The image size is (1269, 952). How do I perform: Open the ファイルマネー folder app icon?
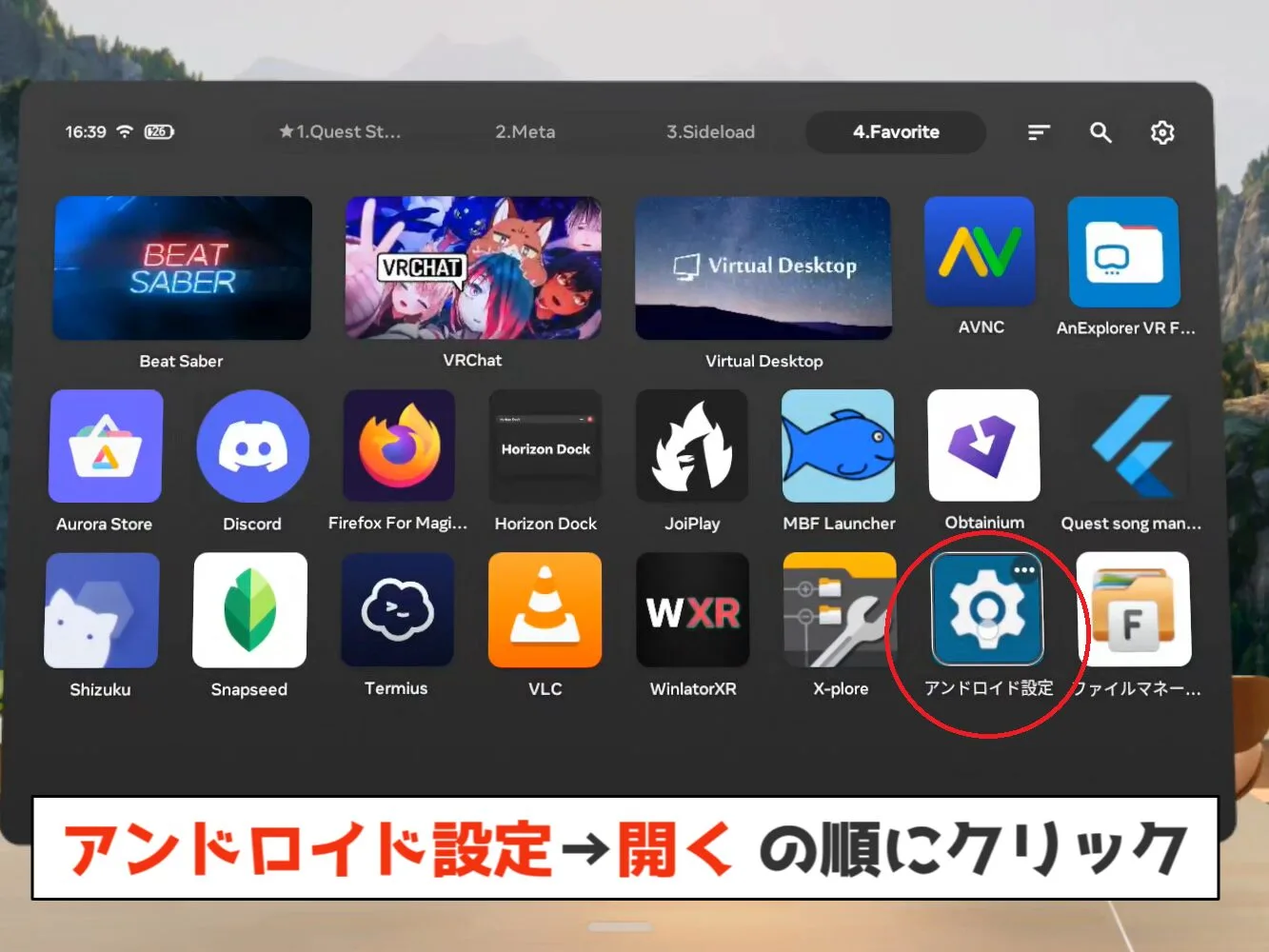click(x=1134, y=610)
